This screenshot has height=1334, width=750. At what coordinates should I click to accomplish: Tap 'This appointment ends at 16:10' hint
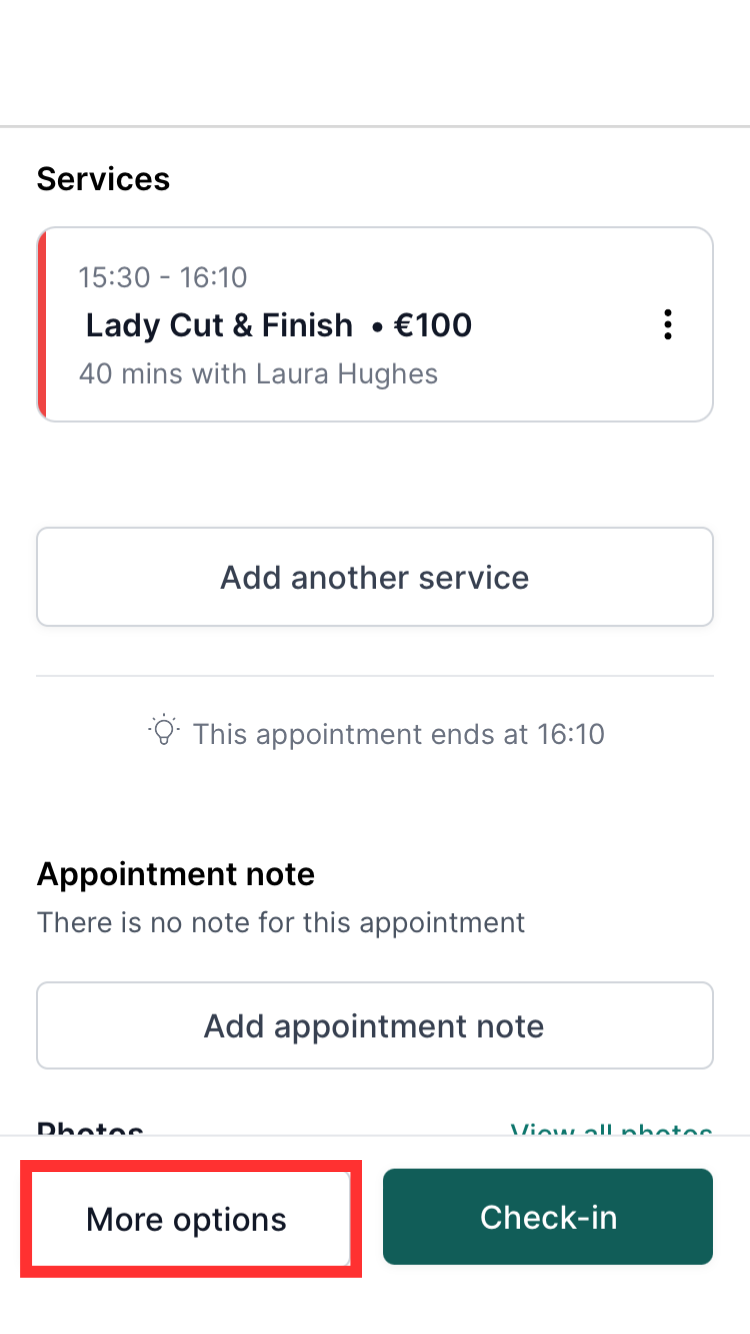click(399, 734)
